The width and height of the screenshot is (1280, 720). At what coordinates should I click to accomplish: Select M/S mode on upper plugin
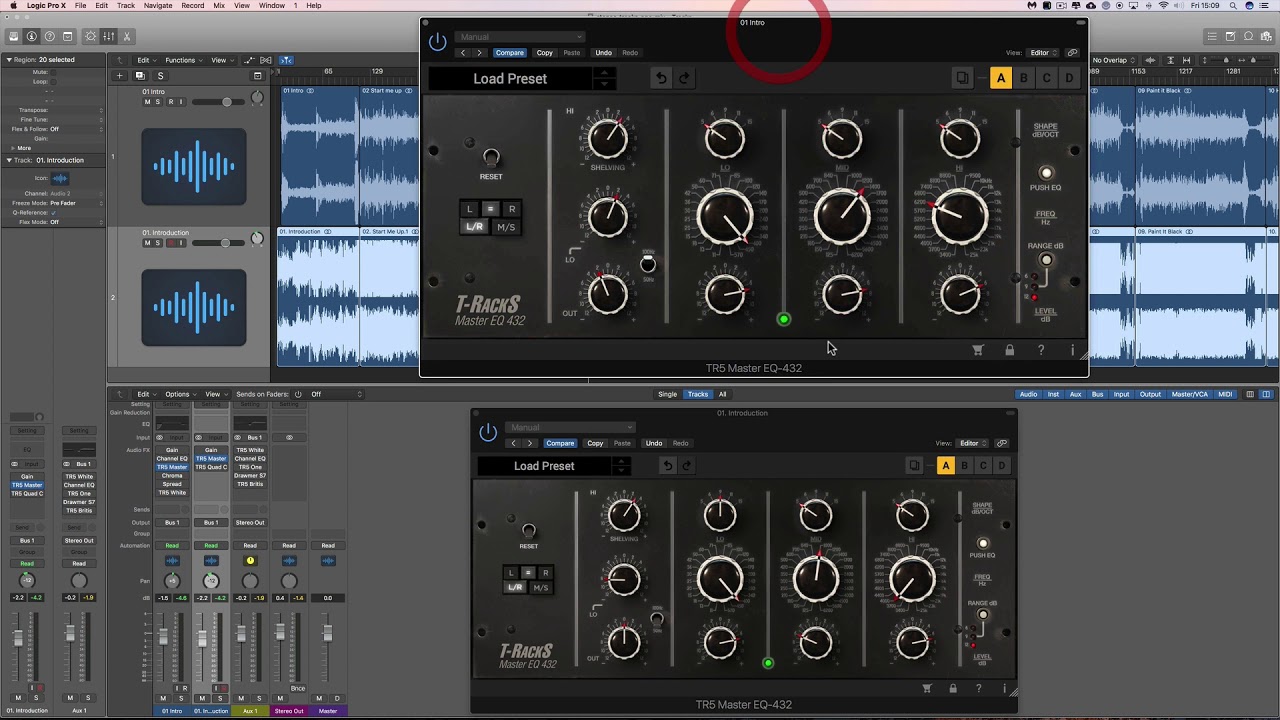pos(506,227)
